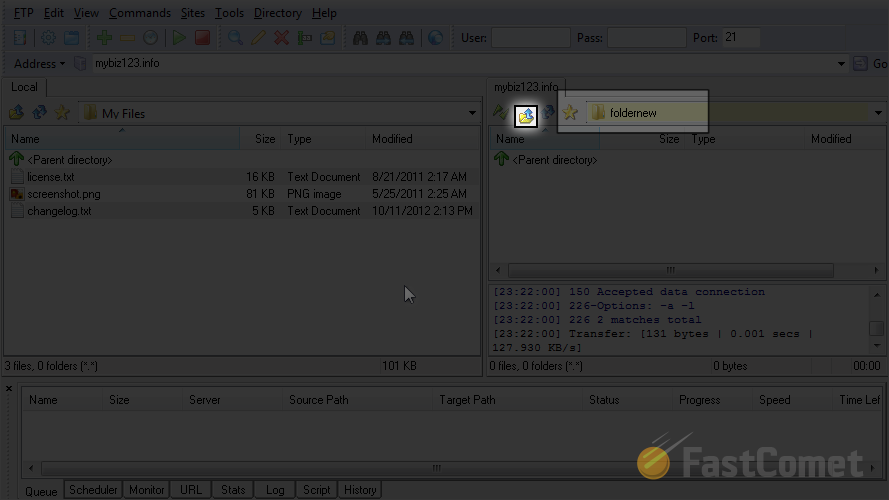Click the binoculars find previous icon
Viewport: 889px width, 500px height.
coord(407,38)
